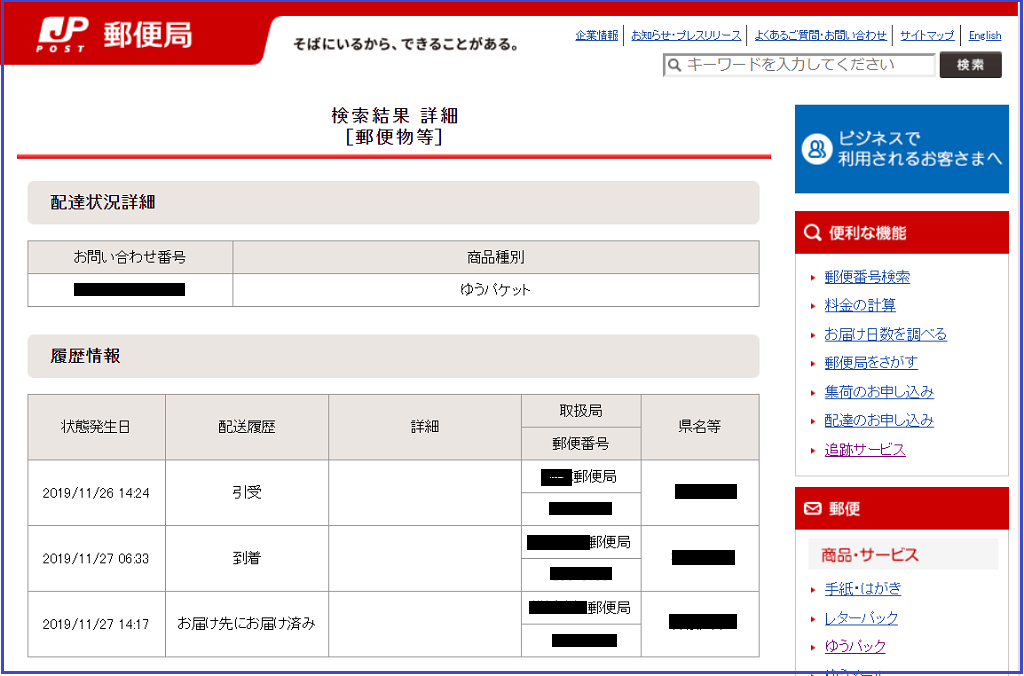Go to よくあるご質問・お問い合わせ

point(820,35)
